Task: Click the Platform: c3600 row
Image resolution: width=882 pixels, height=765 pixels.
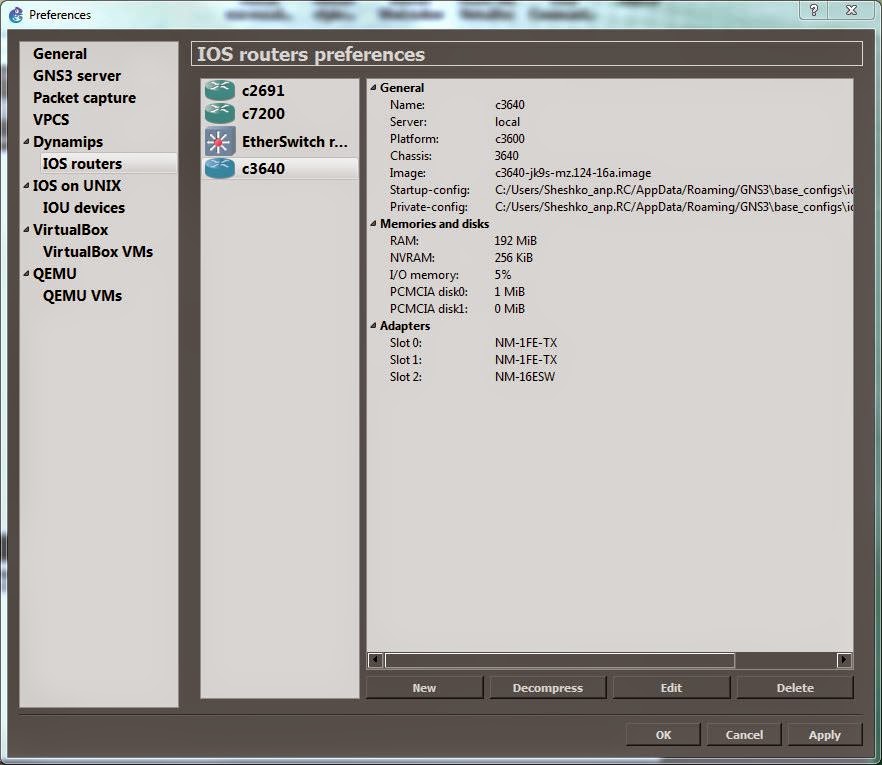Action: (610, 138)
